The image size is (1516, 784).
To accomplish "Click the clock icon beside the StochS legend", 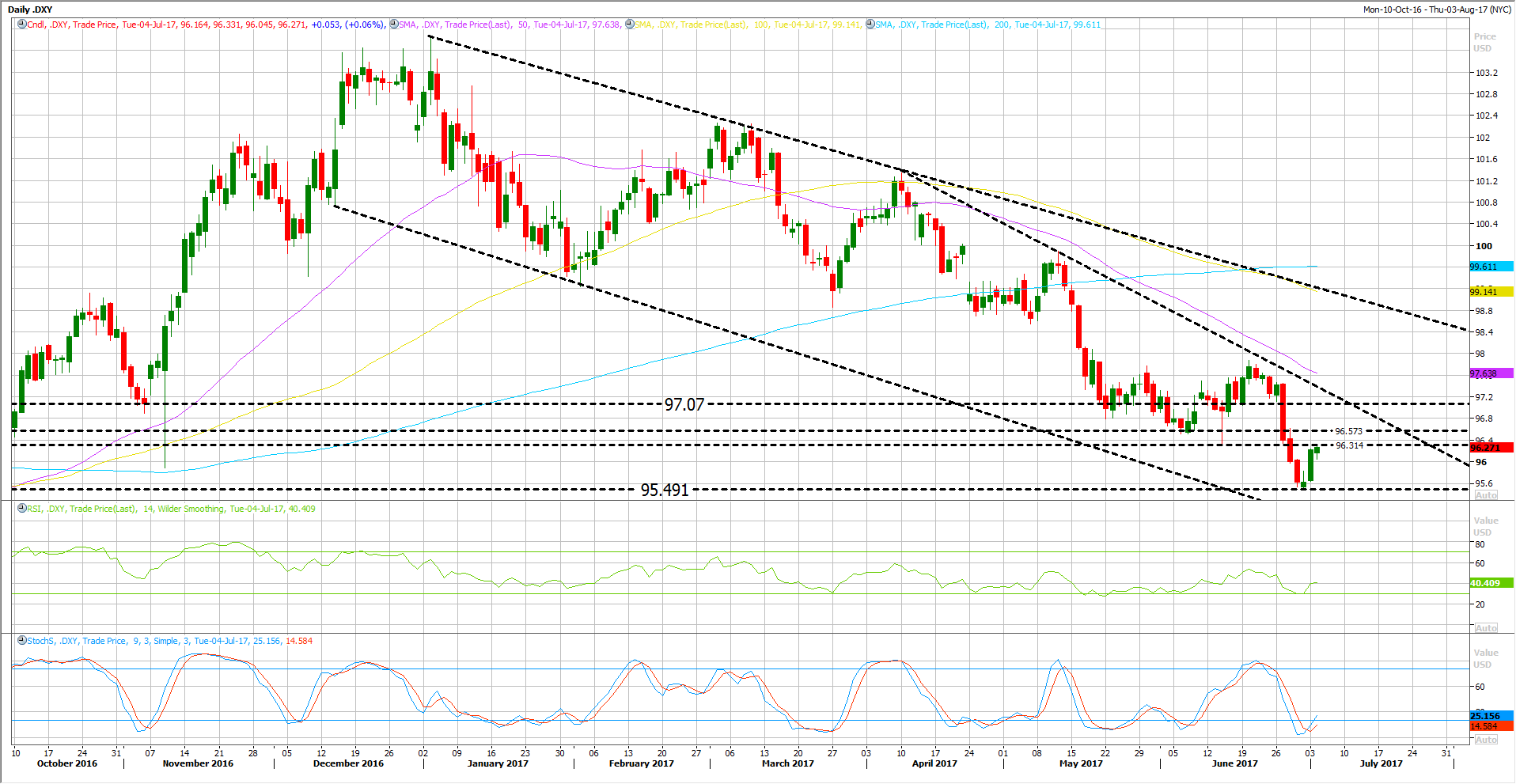I will (22, 641).
